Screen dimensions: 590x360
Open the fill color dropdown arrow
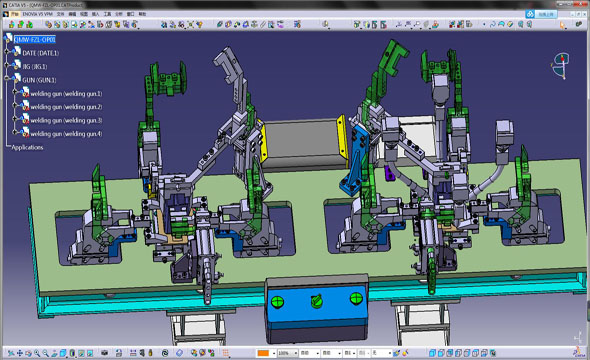[x=274, y=353]
